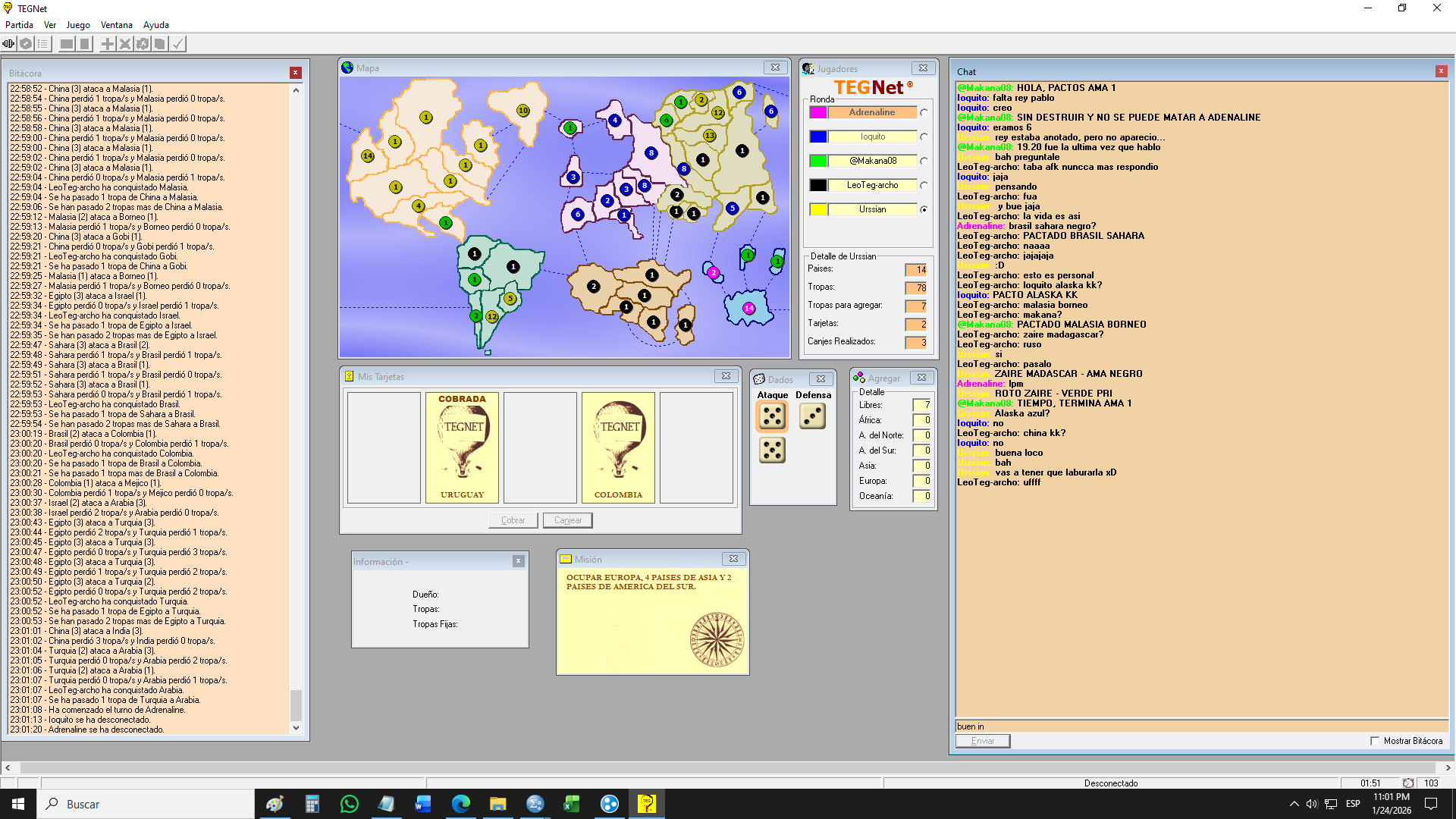The width and height of the screenshot is (1456, 819).
Task: Enable the Mostrar Bitácora checkbox
Action: coord(1375,741)
